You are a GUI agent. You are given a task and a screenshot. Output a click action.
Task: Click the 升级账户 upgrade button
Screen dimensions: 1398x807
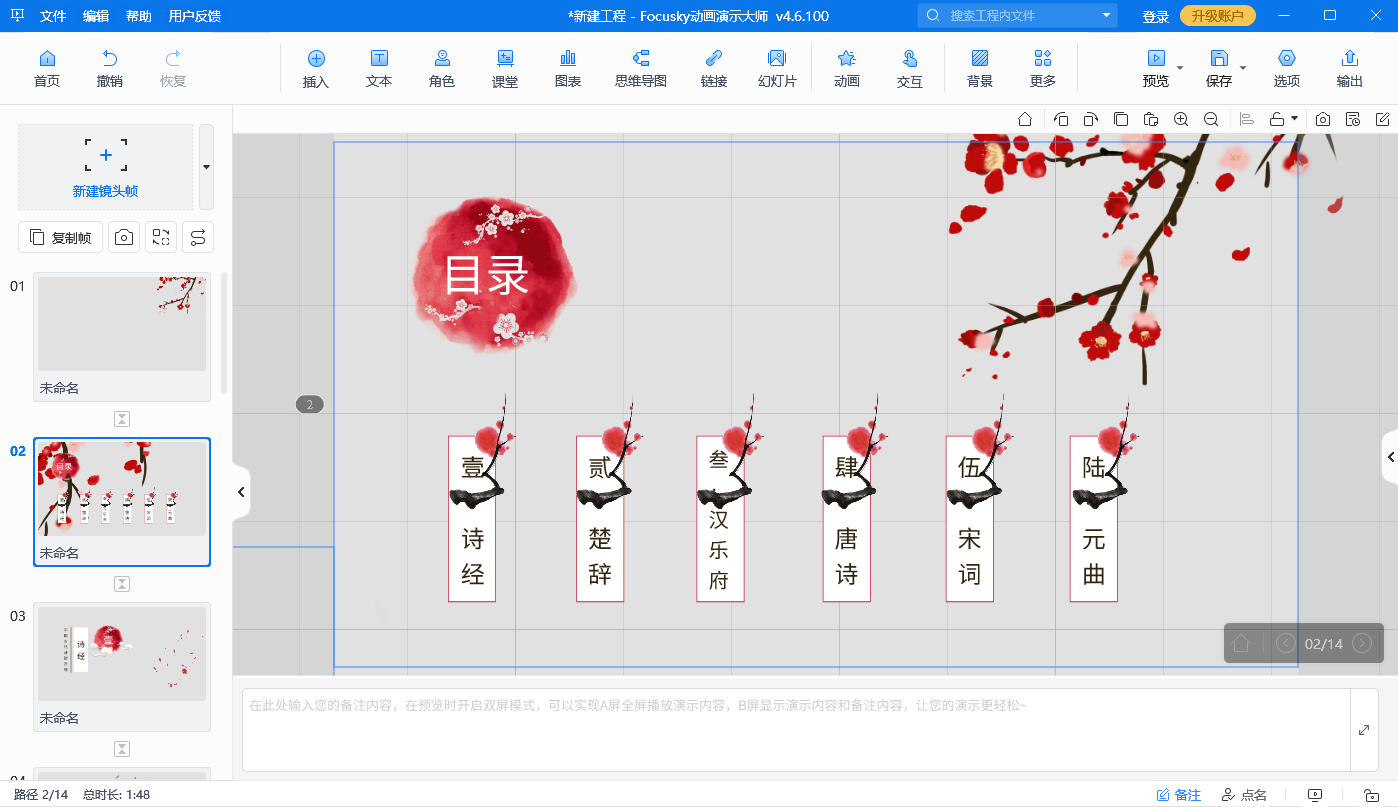[1218, 16]
